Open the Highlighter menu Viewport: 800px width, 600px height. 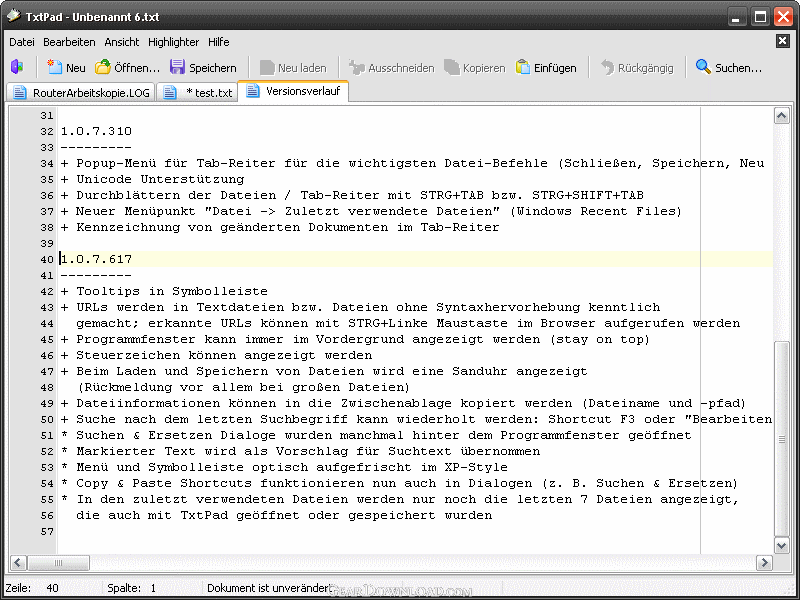pos(173,42)
